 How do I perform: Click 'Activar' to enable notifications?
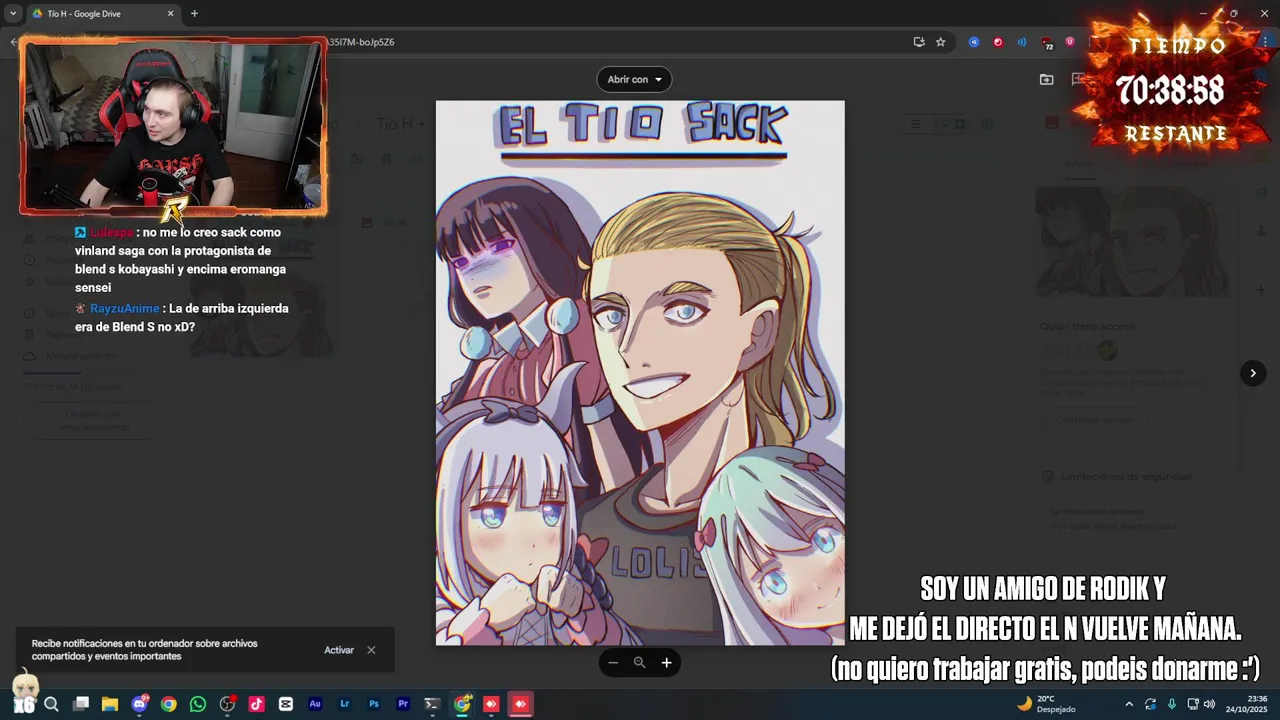pyautogui.click(x=339, y=650)
